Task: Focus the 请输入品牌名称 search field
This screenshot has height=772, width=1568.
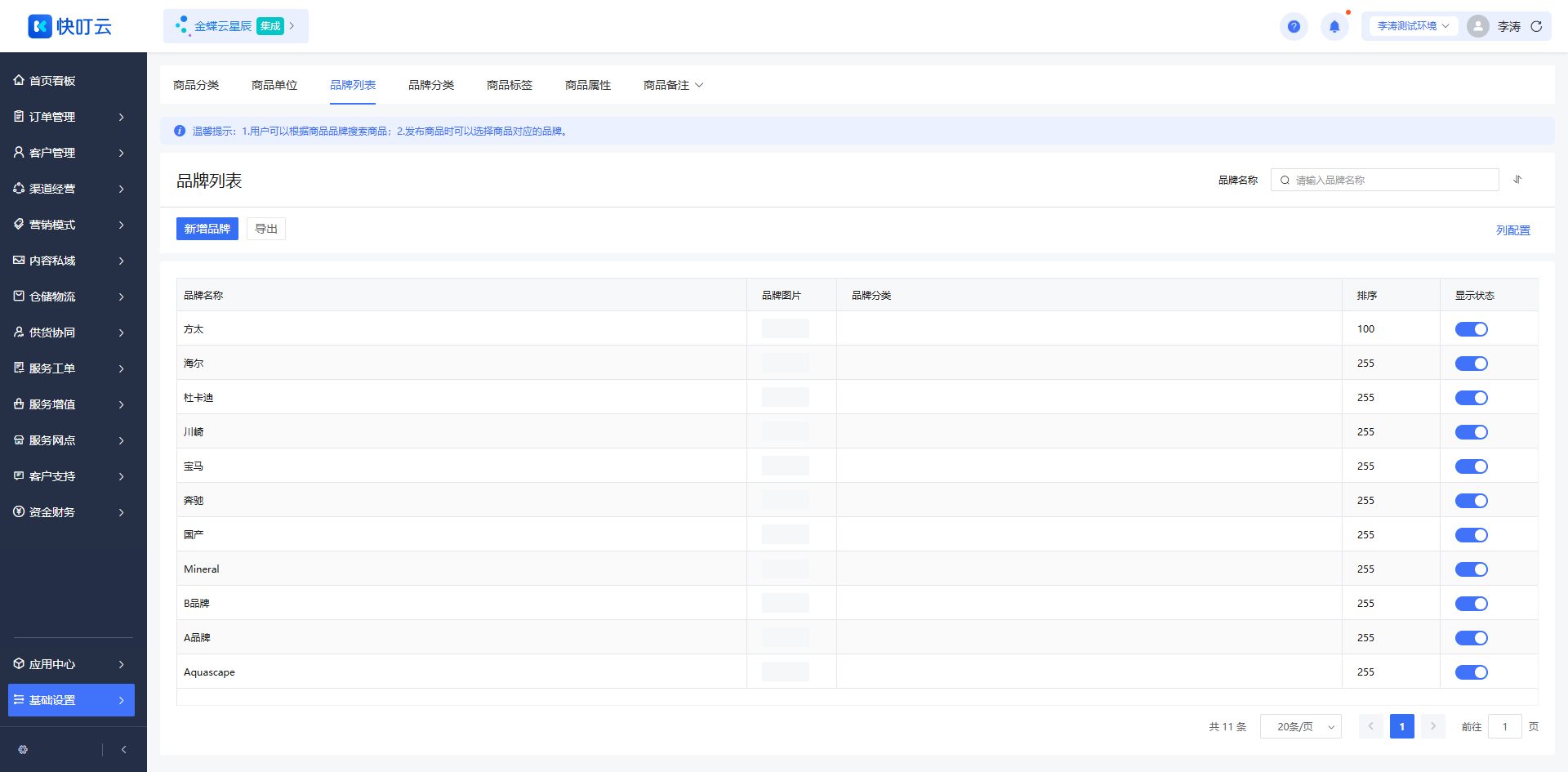Action: click(x=1385, y=180)
